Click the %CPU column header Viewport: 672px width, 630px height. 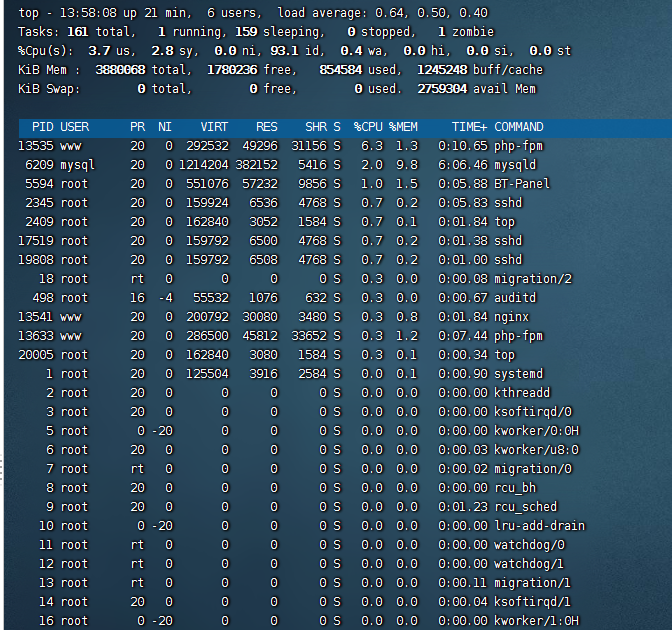367,127
